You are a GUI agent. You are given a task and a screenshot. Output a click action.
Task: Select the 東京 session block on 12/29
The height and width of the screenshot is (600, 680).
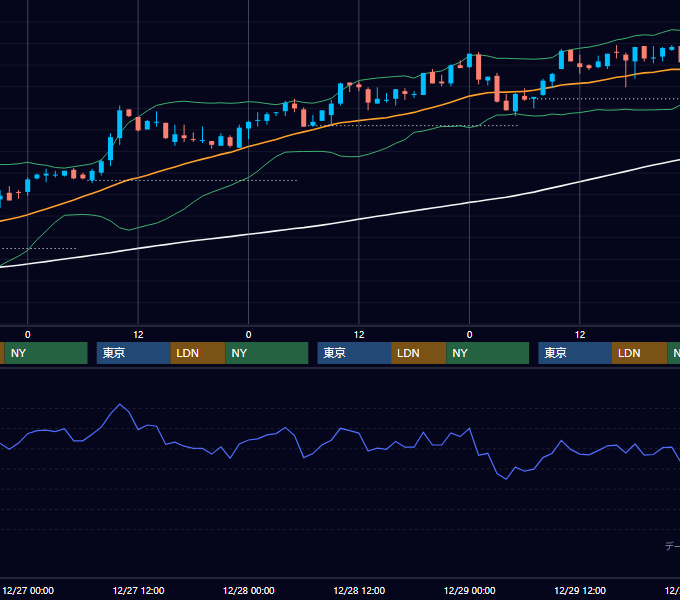[575, 353]
